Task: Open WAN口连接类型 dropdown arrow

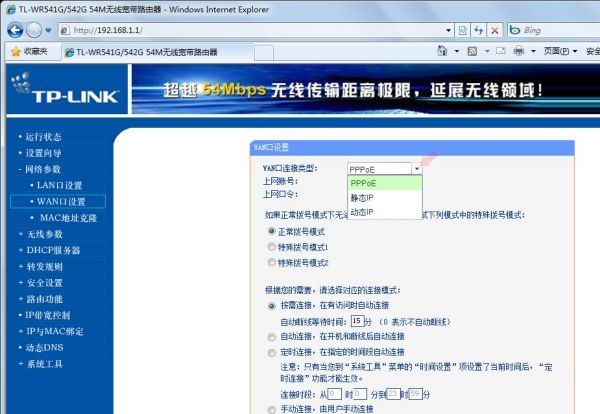Action: [416, 169]
